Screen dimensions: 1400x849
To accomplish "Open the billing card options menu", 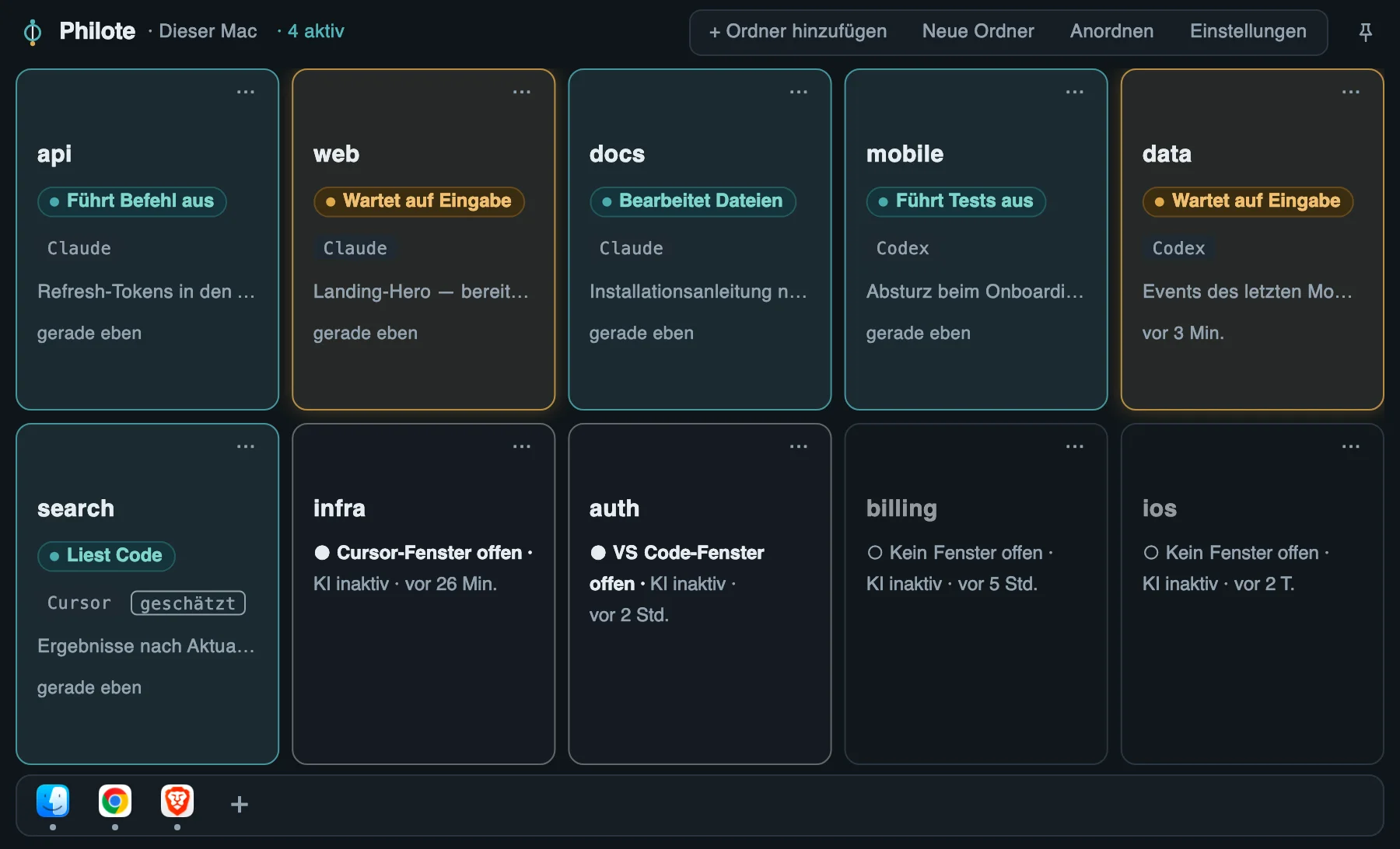I will tap(1075, 446).
